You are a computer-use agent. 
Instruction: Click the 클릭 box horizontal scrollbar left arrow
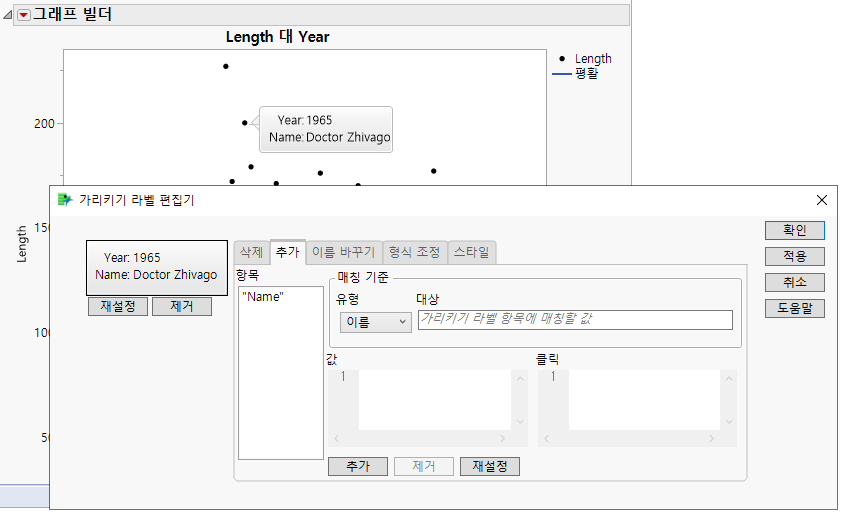(546, 439)
